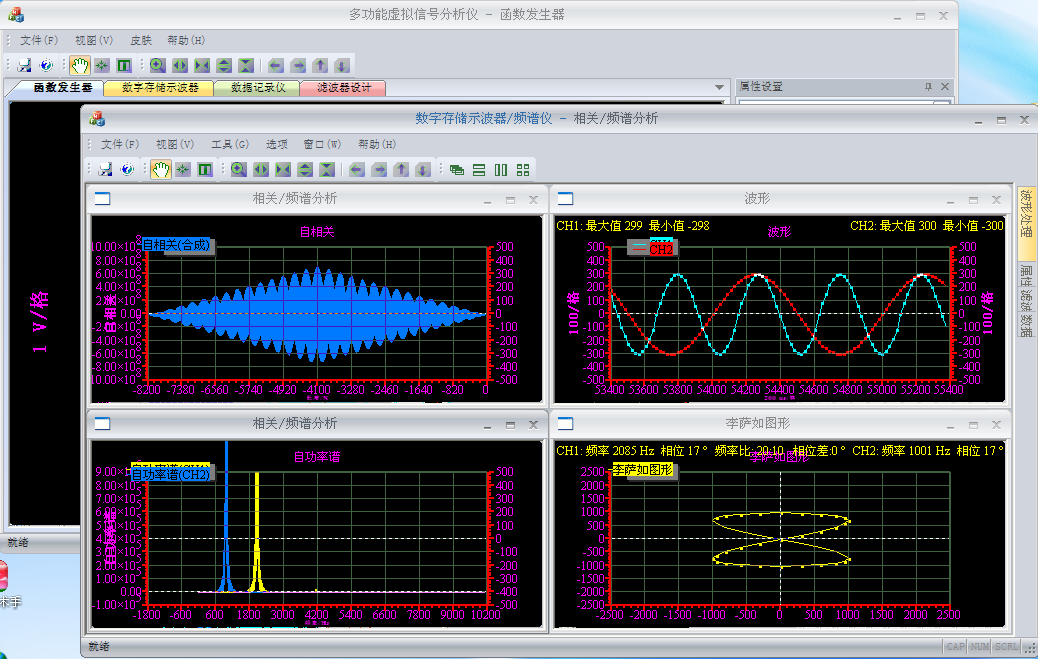Click horizontal expand icon in oscilloscope toolbar
Screen dimensions: 1038x659
pos(261,170)
